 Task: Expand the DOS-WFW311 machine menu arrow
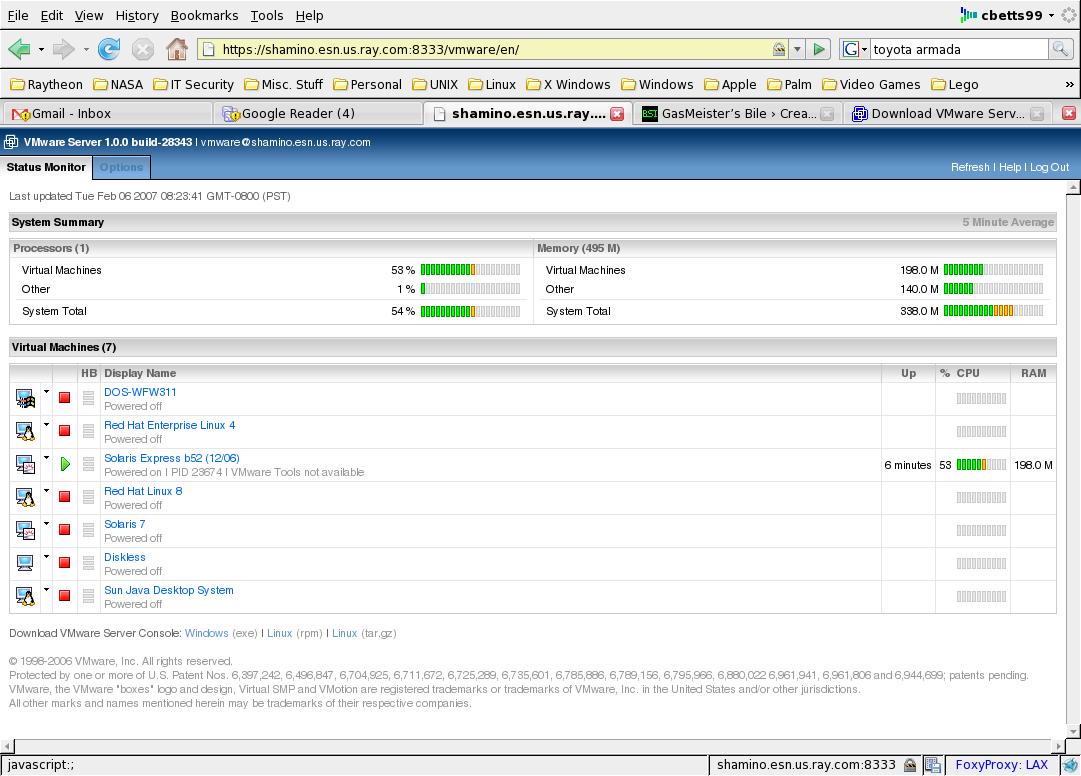click(x=46, y=391)
